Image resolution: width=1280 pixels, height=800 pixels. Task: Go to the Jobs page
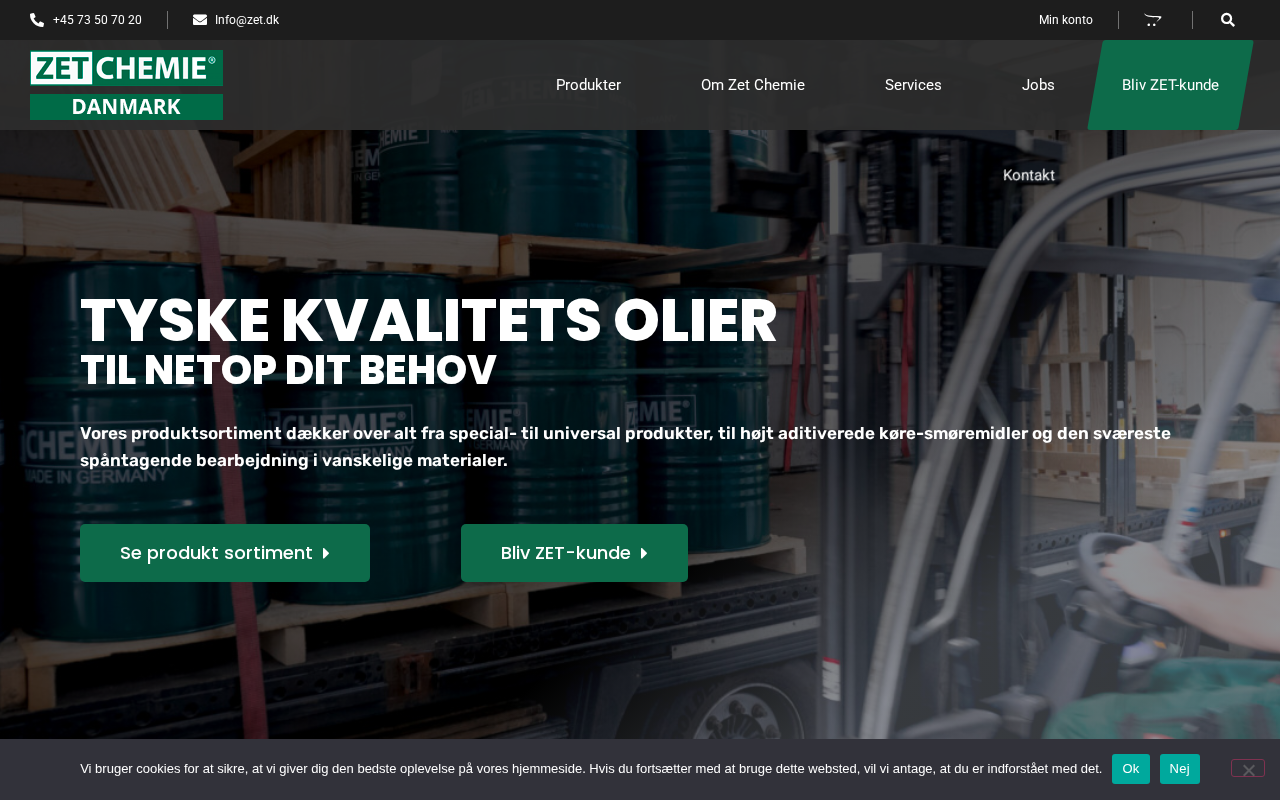(x=1038, y=85)
